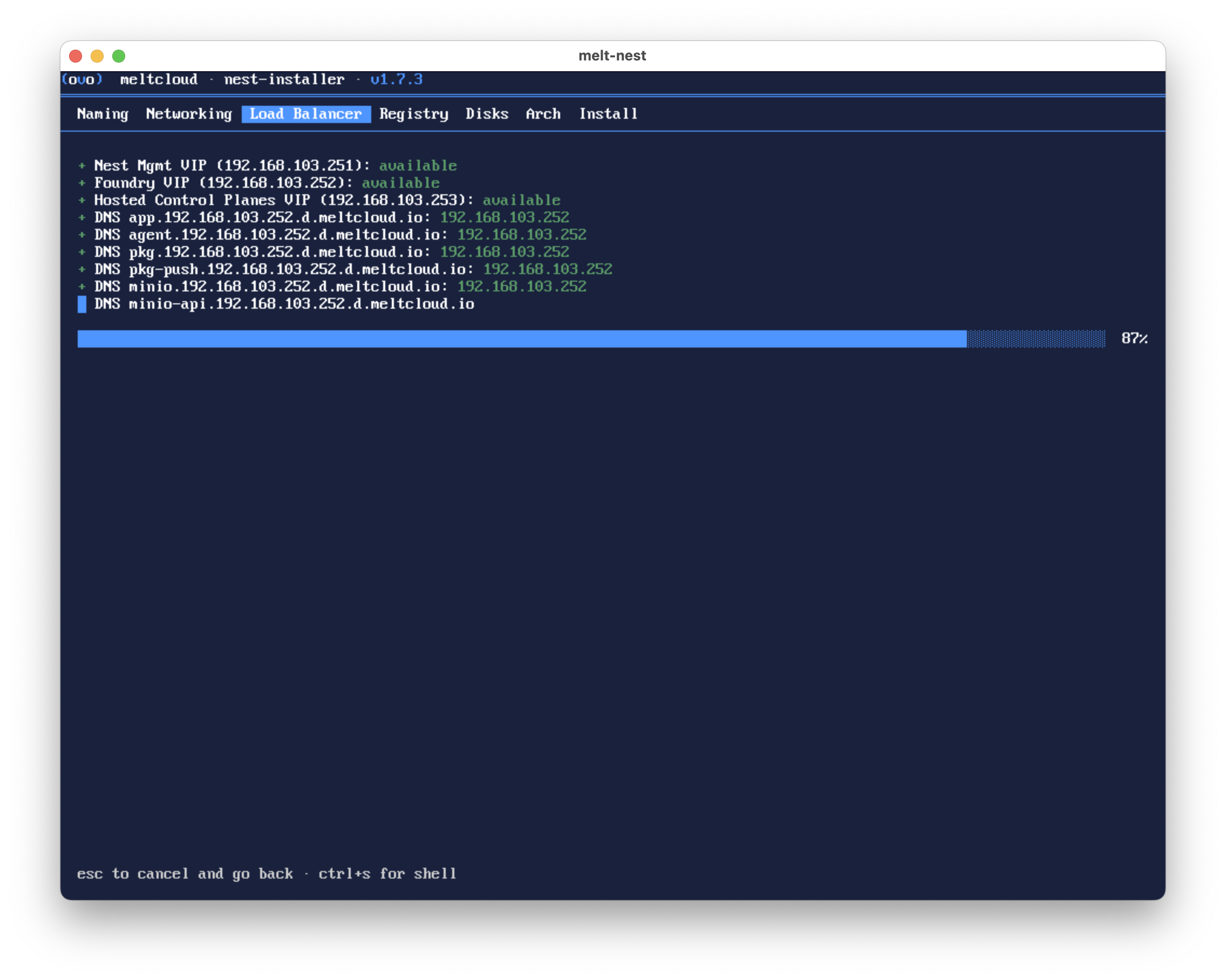Click the 87% progress label

(1134, 338)
